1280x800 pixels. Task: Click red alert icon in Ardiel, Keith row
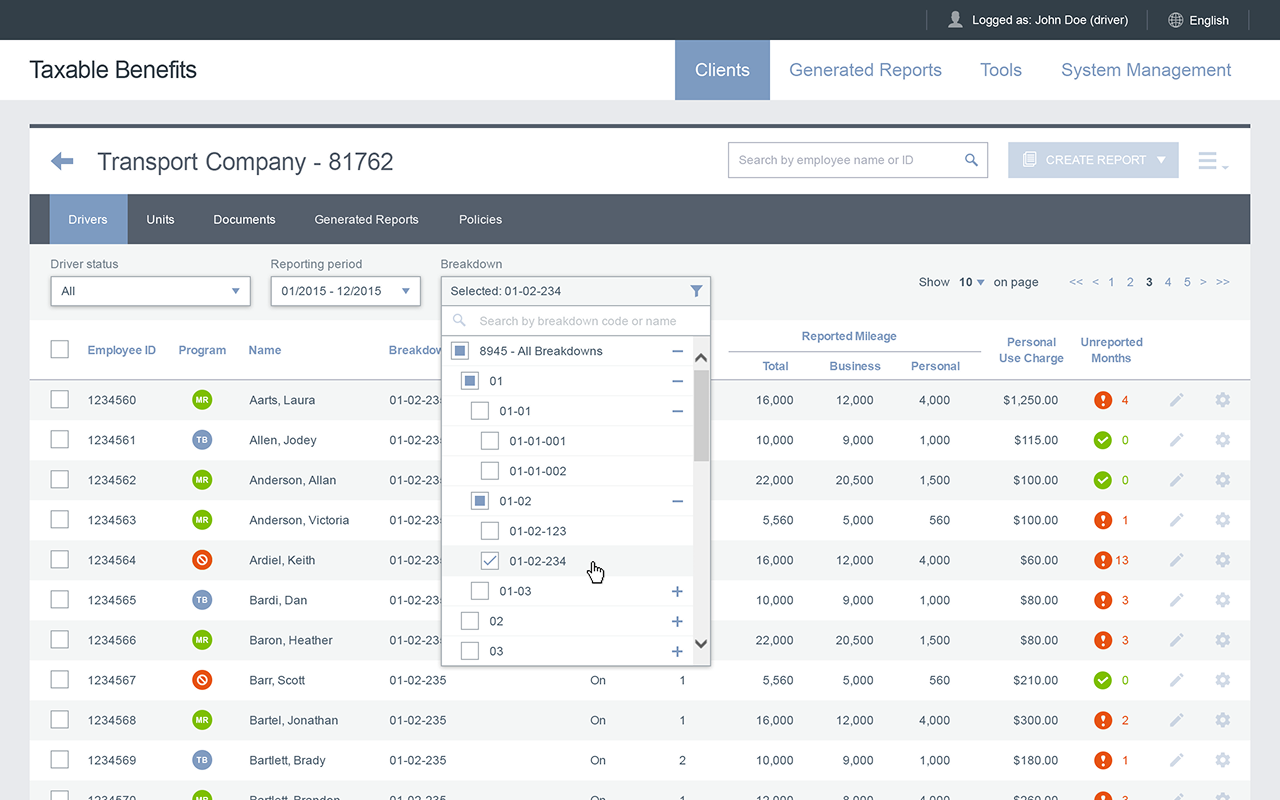(x=1103, y=560)
